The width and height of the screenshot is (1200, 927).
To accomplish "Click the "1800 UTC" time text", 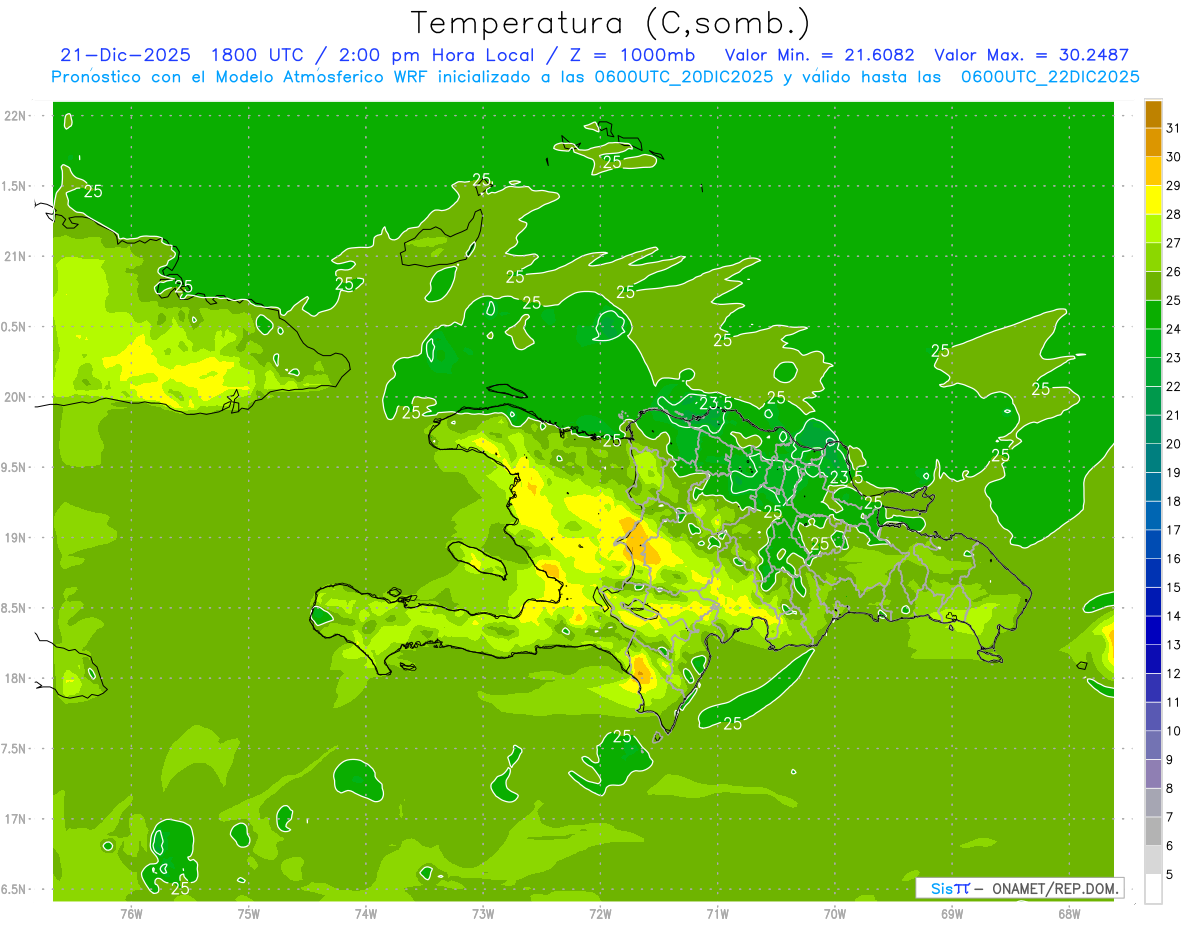I will point(256,55).
